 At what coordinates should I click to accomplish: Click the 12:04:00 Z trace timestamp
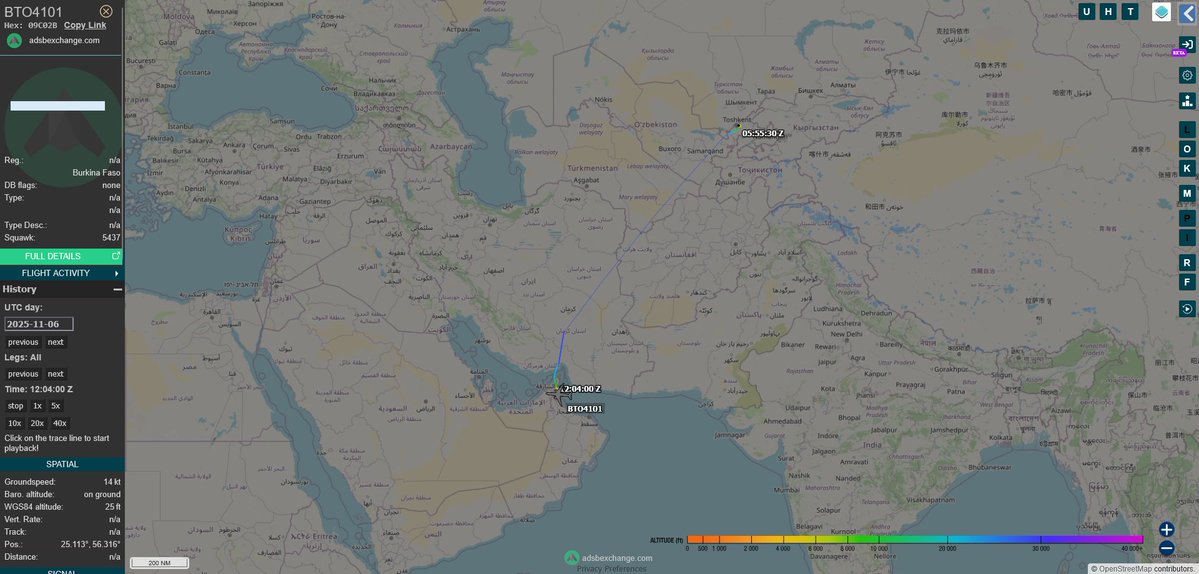[x=582, y=389]
